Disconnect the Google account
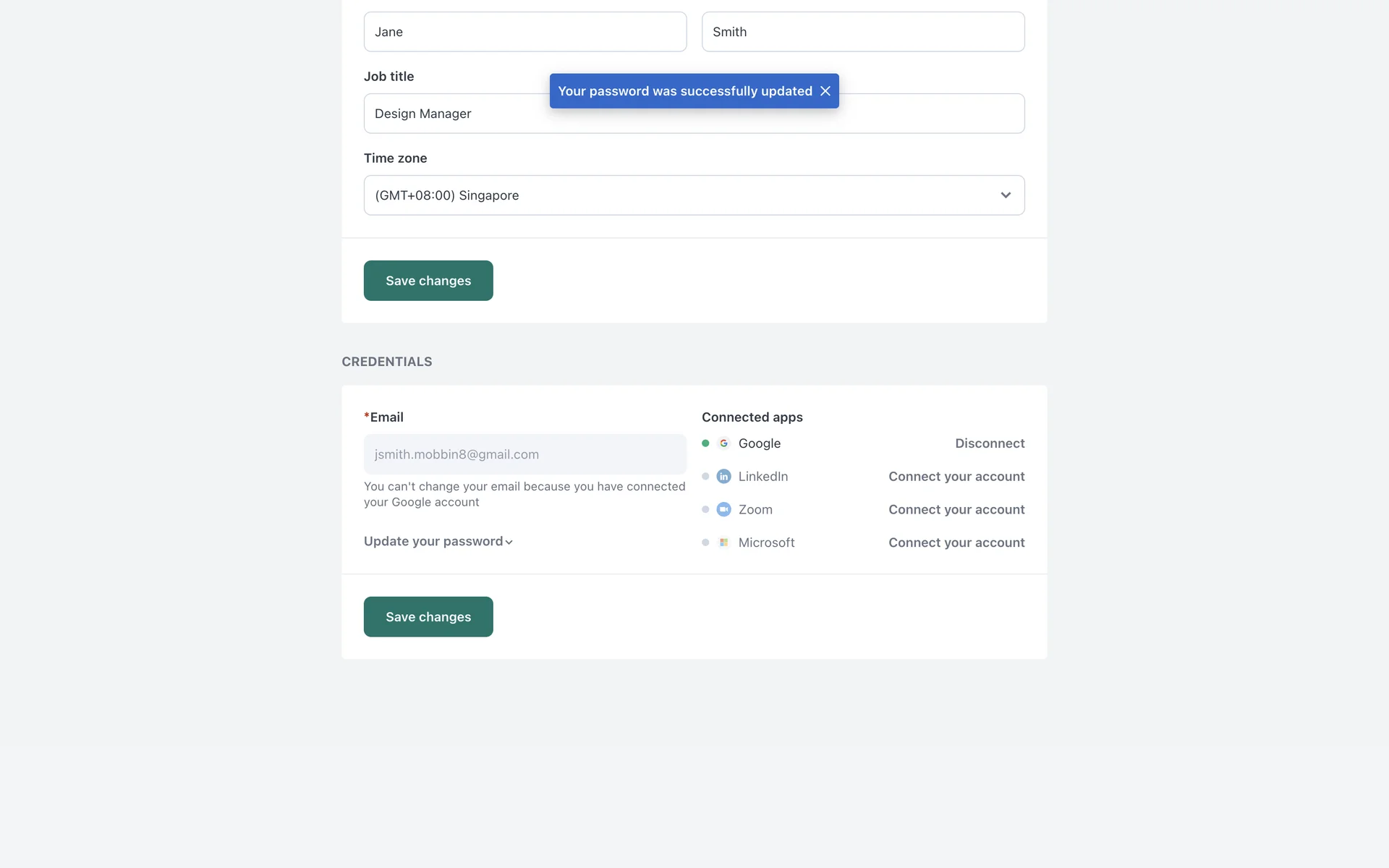This screenshot has height=868, width=1389. (x=990, y=443)
